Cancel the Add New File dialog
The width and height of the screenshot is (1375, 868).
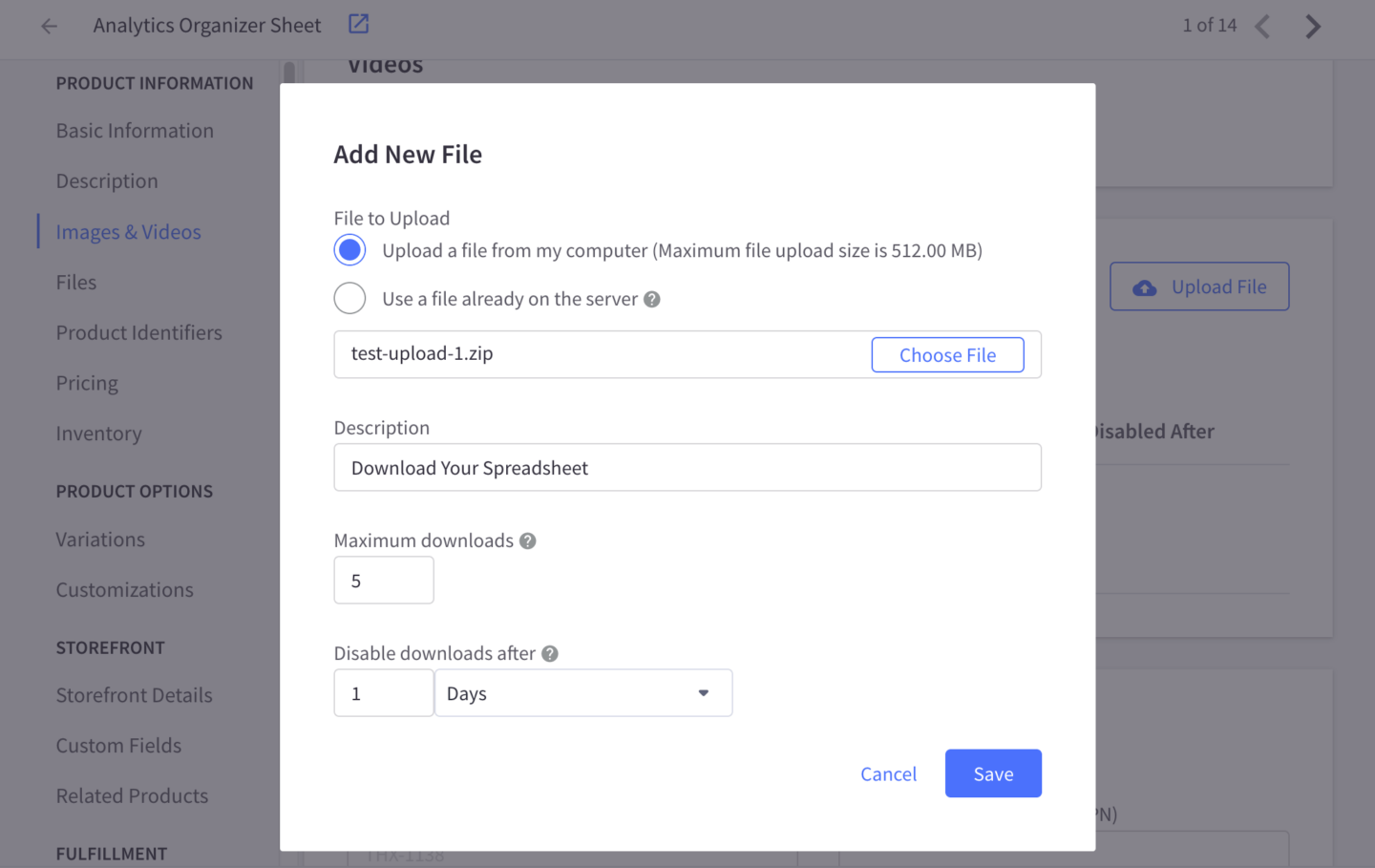[x=888, y=773]
